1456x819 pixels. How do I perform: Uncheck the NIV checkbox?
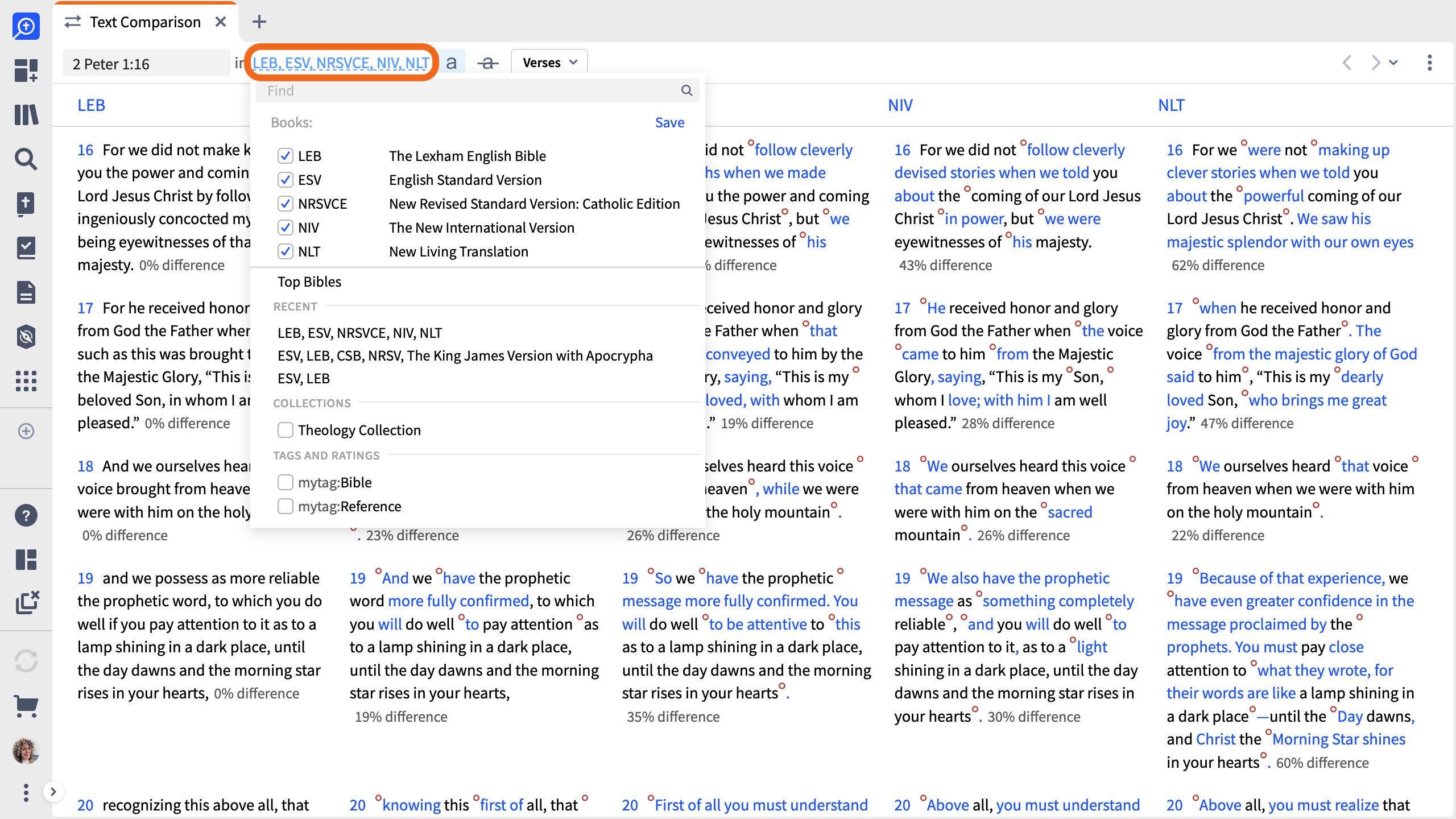(286, 227)
